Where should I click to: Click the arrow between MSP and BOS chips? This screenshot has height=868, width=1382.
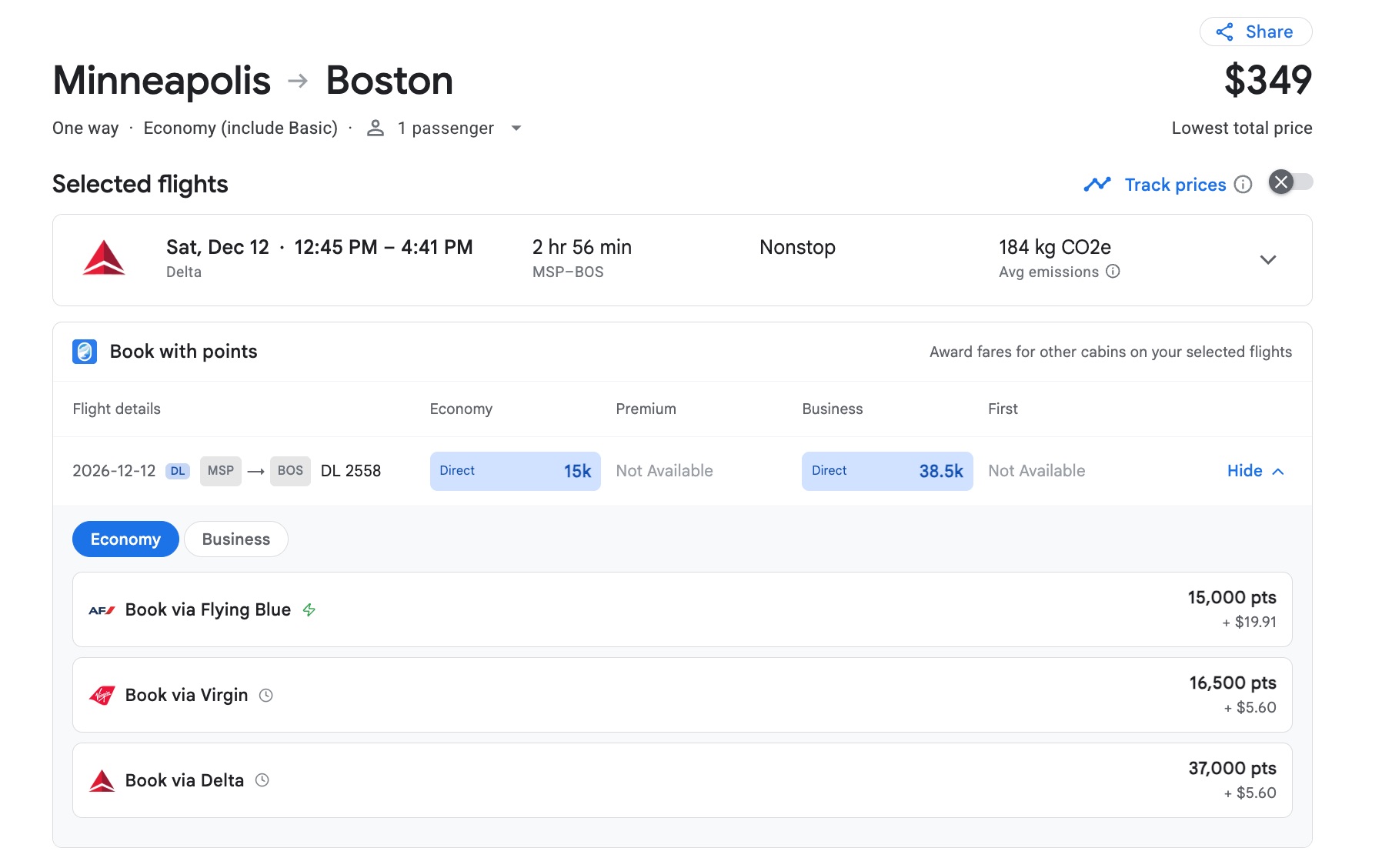256,471
